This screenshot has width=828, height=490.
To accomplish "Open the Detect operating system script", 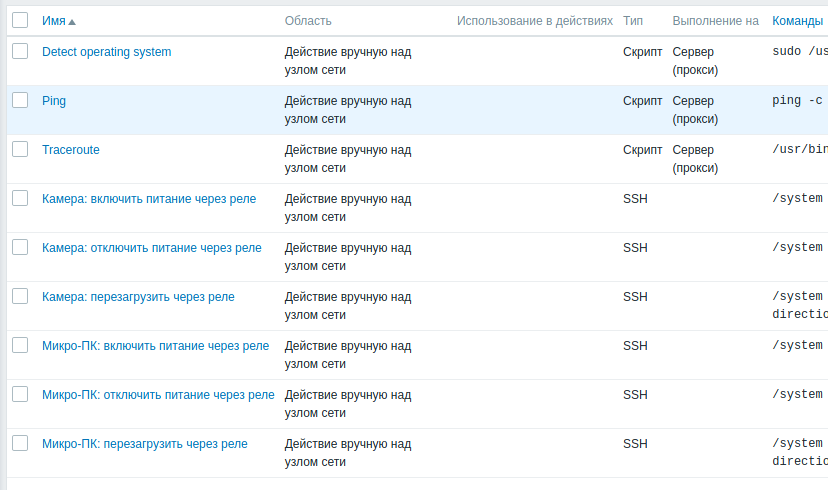I will coord(106,52).
